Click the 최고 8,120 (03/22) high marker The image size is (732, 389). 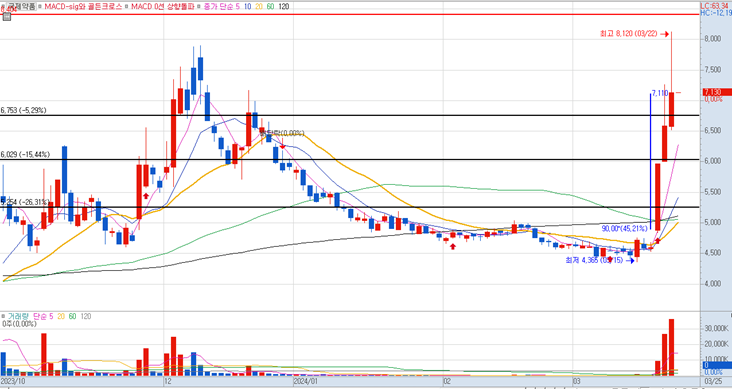point(635,34)
